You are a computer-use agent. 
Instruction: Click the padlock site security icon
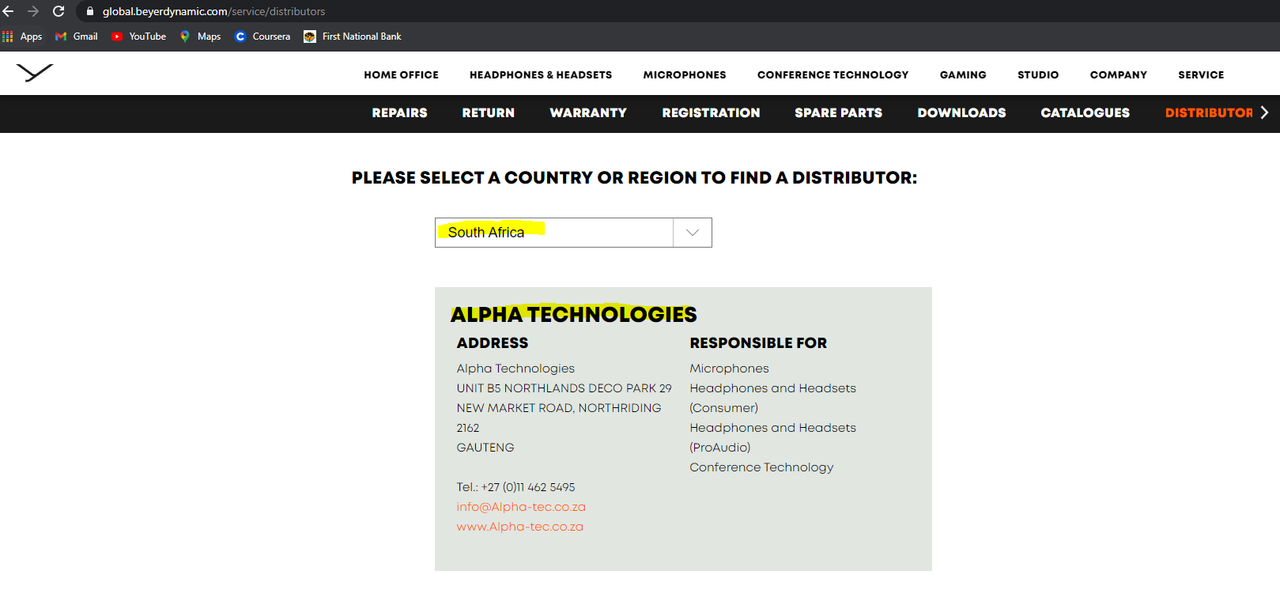tap(90, 12)
